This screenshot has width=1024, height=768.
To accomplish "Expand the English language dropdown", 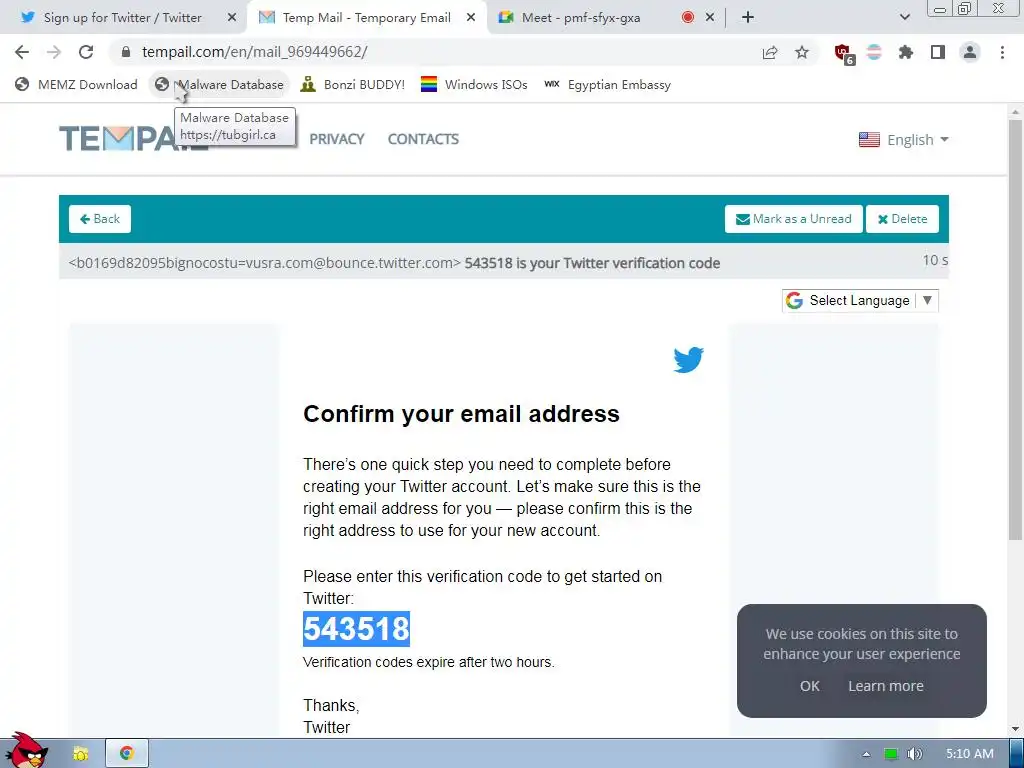I will (x=904, y=140).
